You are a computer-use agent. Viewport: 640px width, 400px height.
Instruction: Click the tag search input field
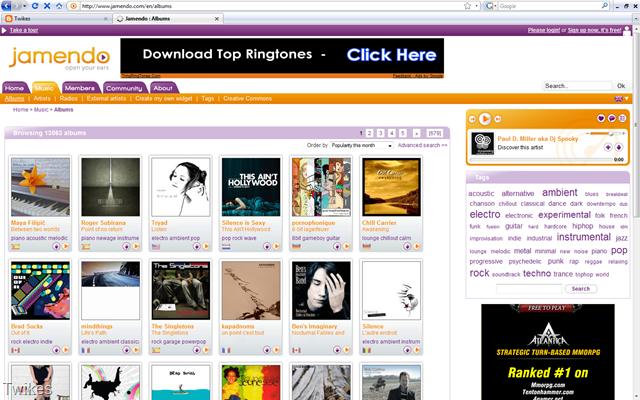pos(529,289)
